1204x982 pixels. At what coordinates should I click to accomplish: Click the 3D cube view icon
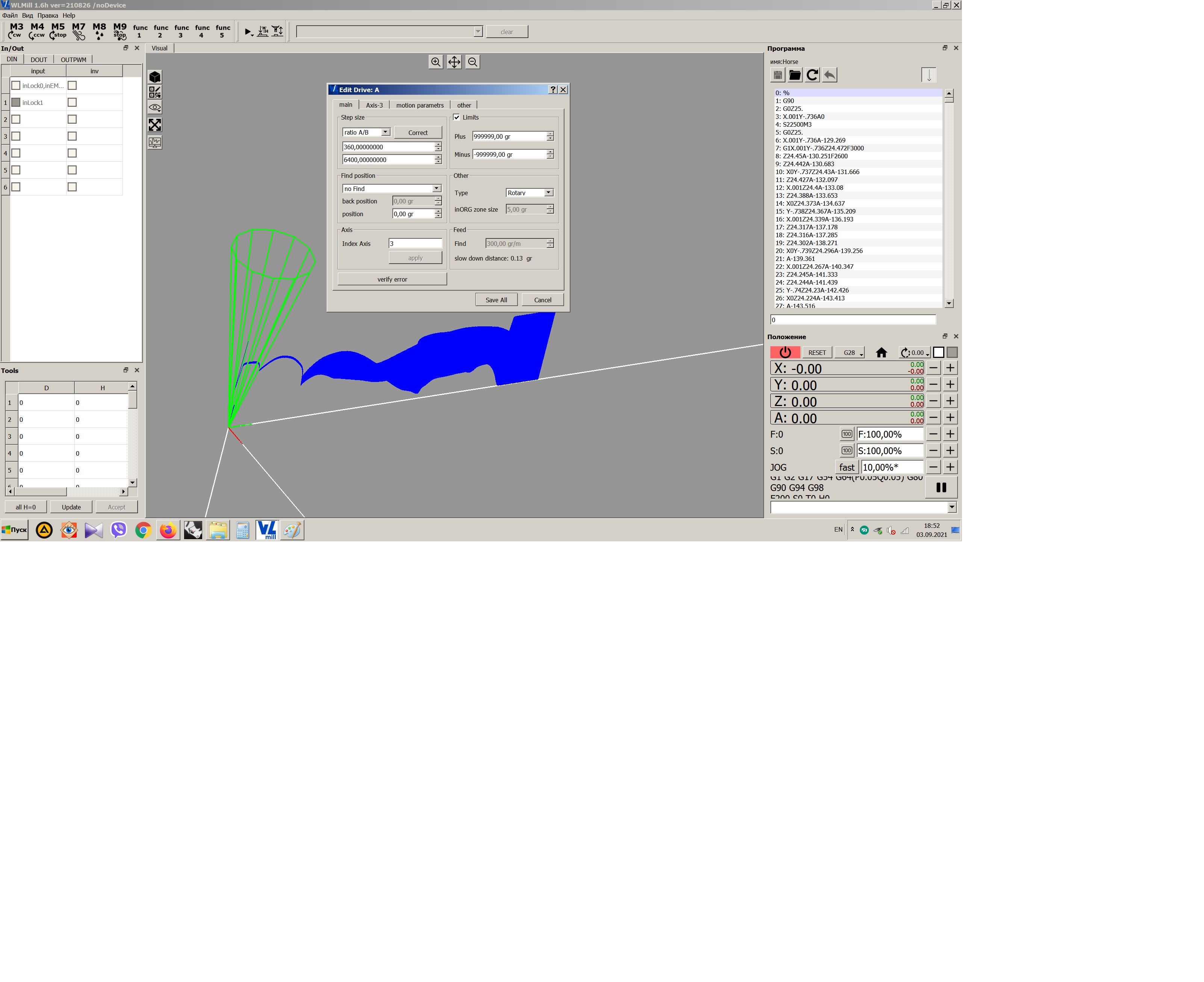[155, 77]
